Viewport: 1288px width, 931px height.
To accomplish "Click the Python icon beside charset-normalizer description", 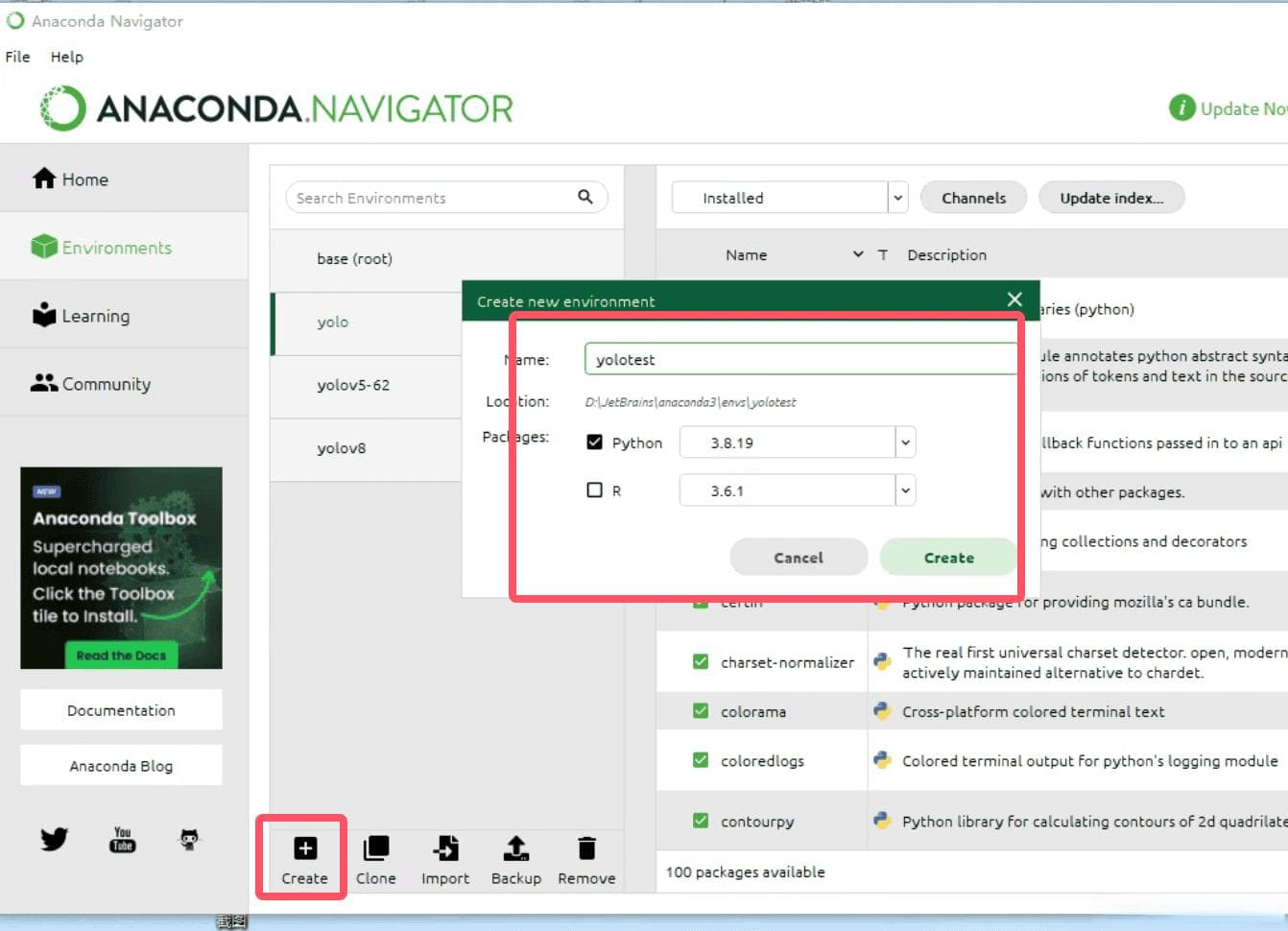I will coord(882,661).
